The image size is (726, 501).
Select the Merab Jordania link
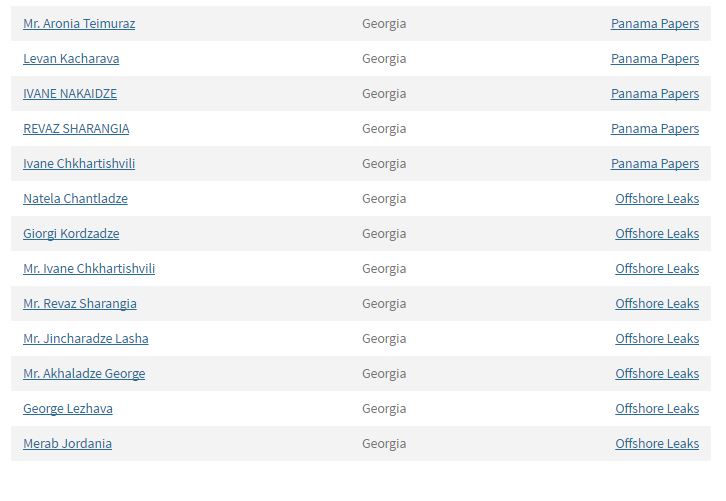pos(67,444)
